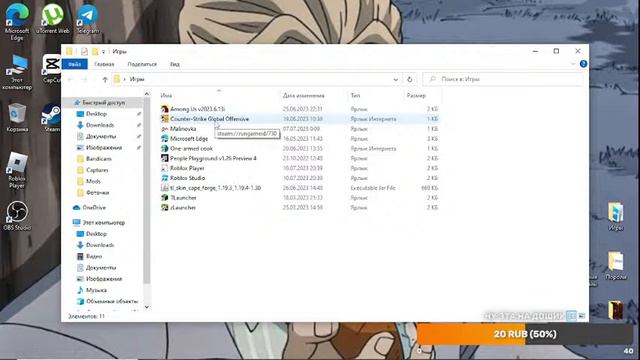Open the Among Us shortcut icon
Image resolution: width=640 pixels, height=360 pixels.
click(x=164, y=109)
